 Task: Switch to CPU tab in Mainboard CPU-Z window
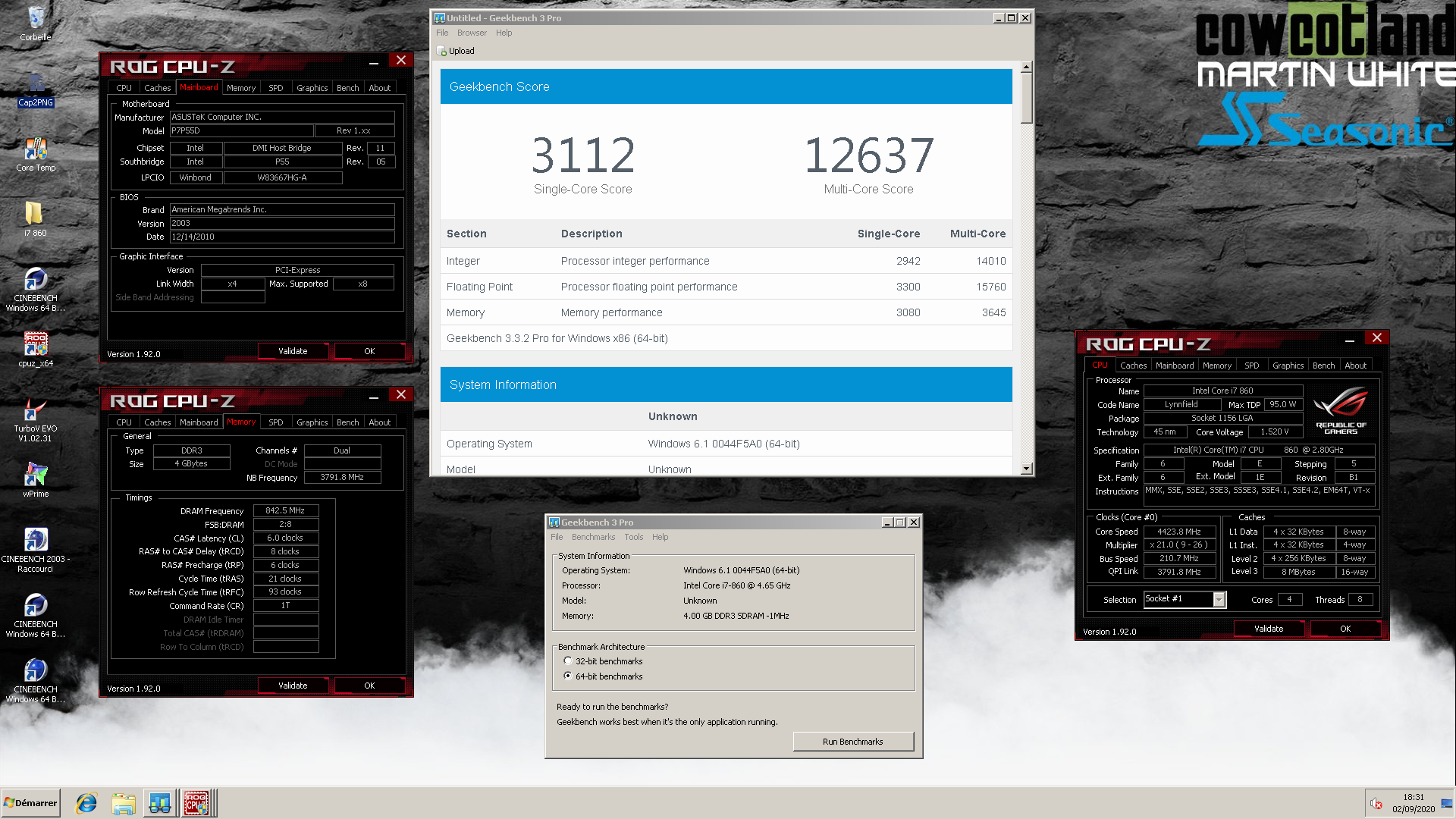point(124,88)
